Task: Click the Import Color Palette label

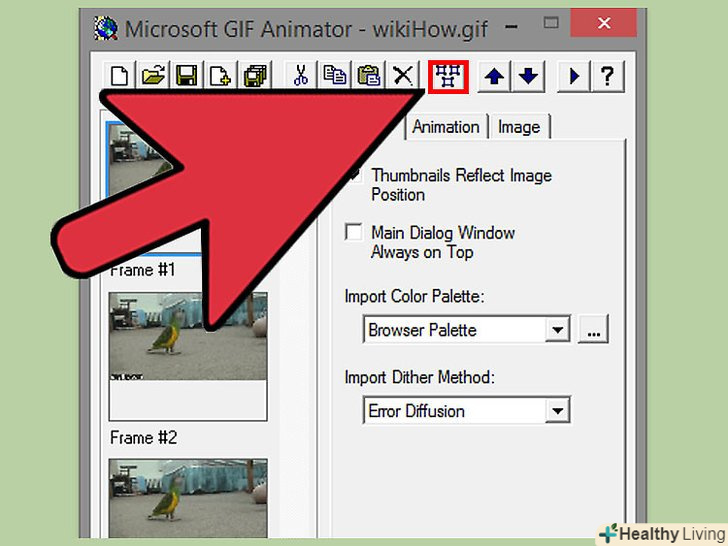Action: 414,296
